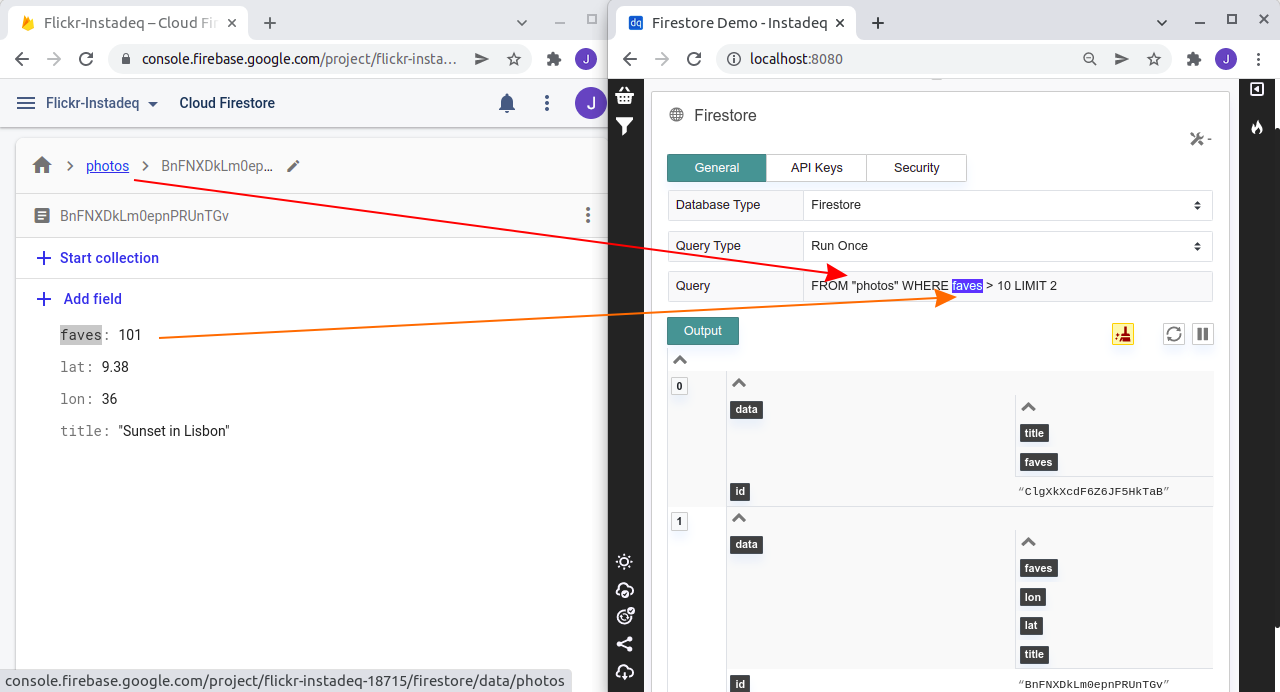Click the BnFNXDkLm0ep… breadcrumb
The width and height of the screenshot is (1280, 692).
[x=217, y=166]
